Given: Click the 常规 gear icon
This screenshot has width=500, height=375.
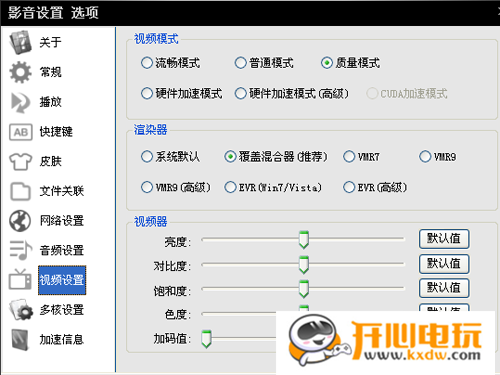Looking at the screenshot, I should (20, 72).
